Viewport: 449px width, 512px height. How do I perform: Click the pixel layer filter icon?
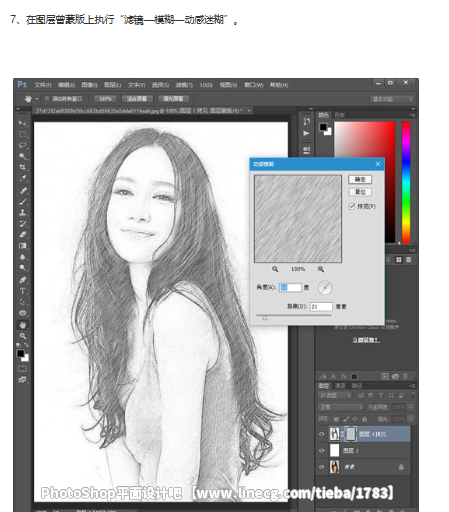(361, 395)
